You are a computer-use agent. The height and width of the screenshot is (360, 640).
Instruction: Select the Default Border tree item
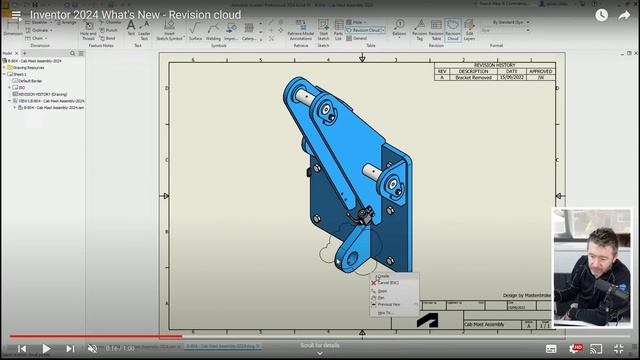(x=27, y=81)
